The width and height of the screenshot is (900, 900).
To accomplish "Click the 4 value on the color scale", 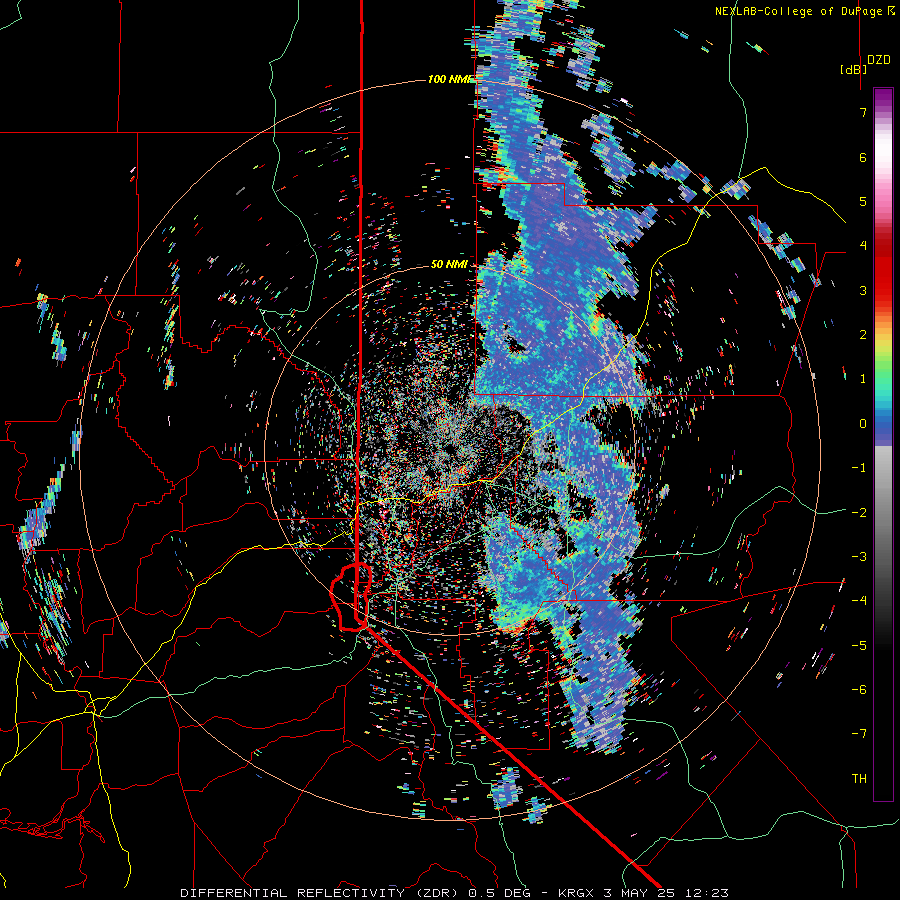I will 863,246.
